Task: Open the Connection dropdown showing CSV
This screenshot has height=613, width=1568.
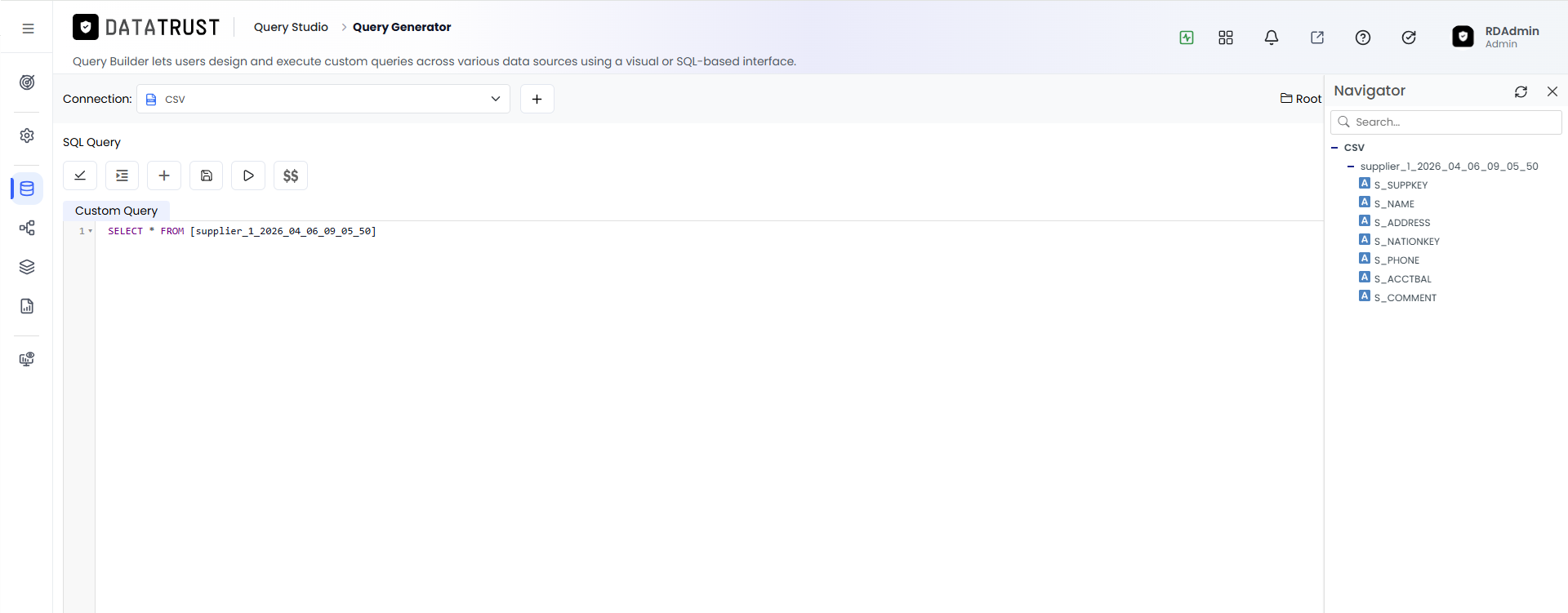Action: click(x=323, y=99)
